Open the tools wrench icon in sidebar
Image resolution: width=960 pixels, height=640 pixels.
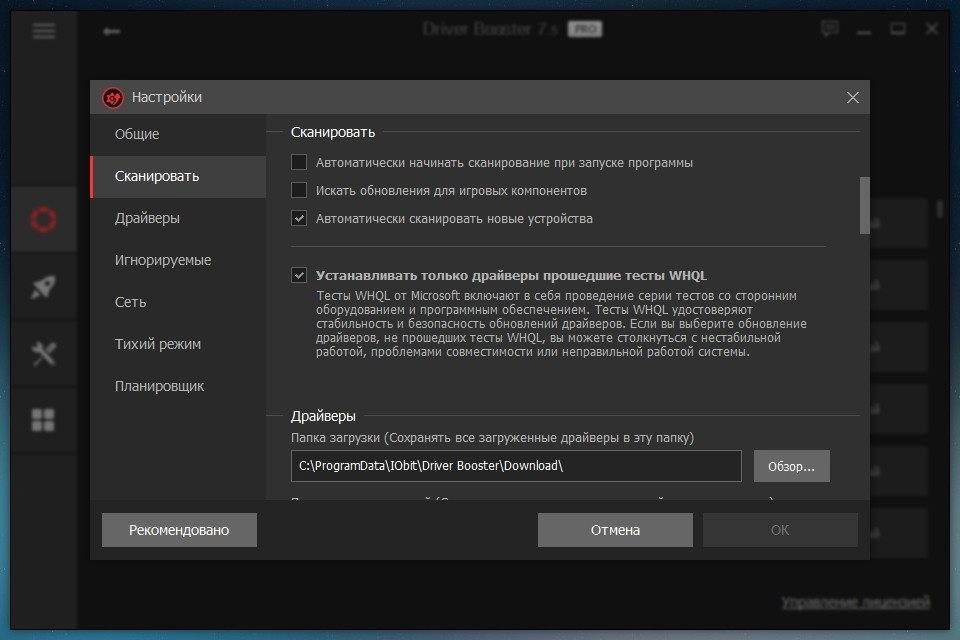pyautogui.click(x=43, y=353)
